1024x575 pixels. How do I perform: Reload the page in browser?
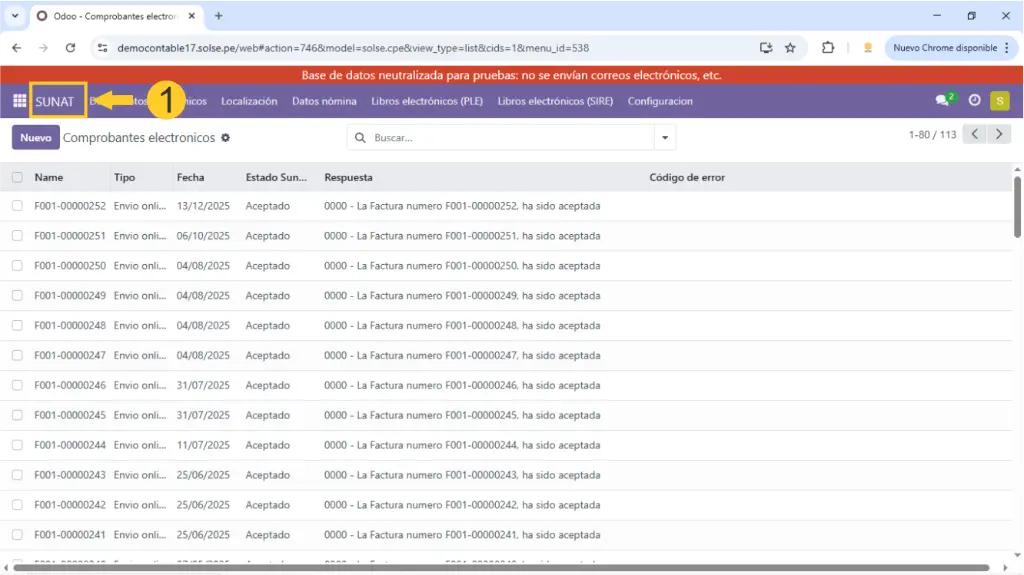tap(70, 47)
